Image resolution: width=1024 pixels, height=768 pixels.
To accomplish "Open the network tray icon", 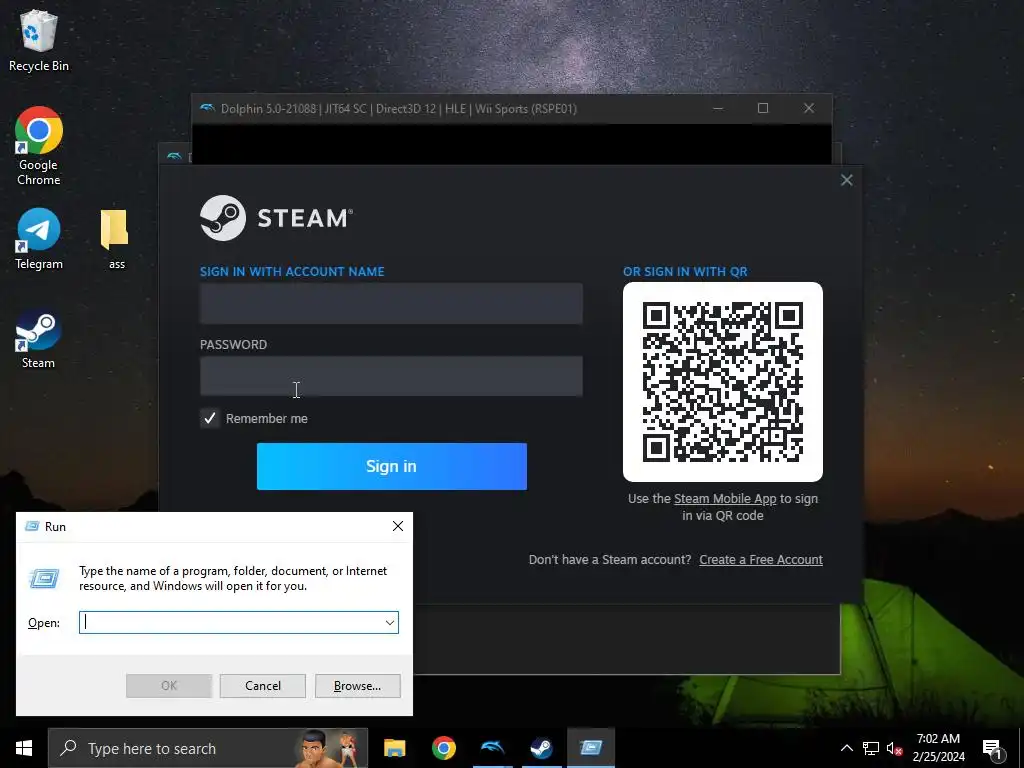I will click(x=871, y=748).
